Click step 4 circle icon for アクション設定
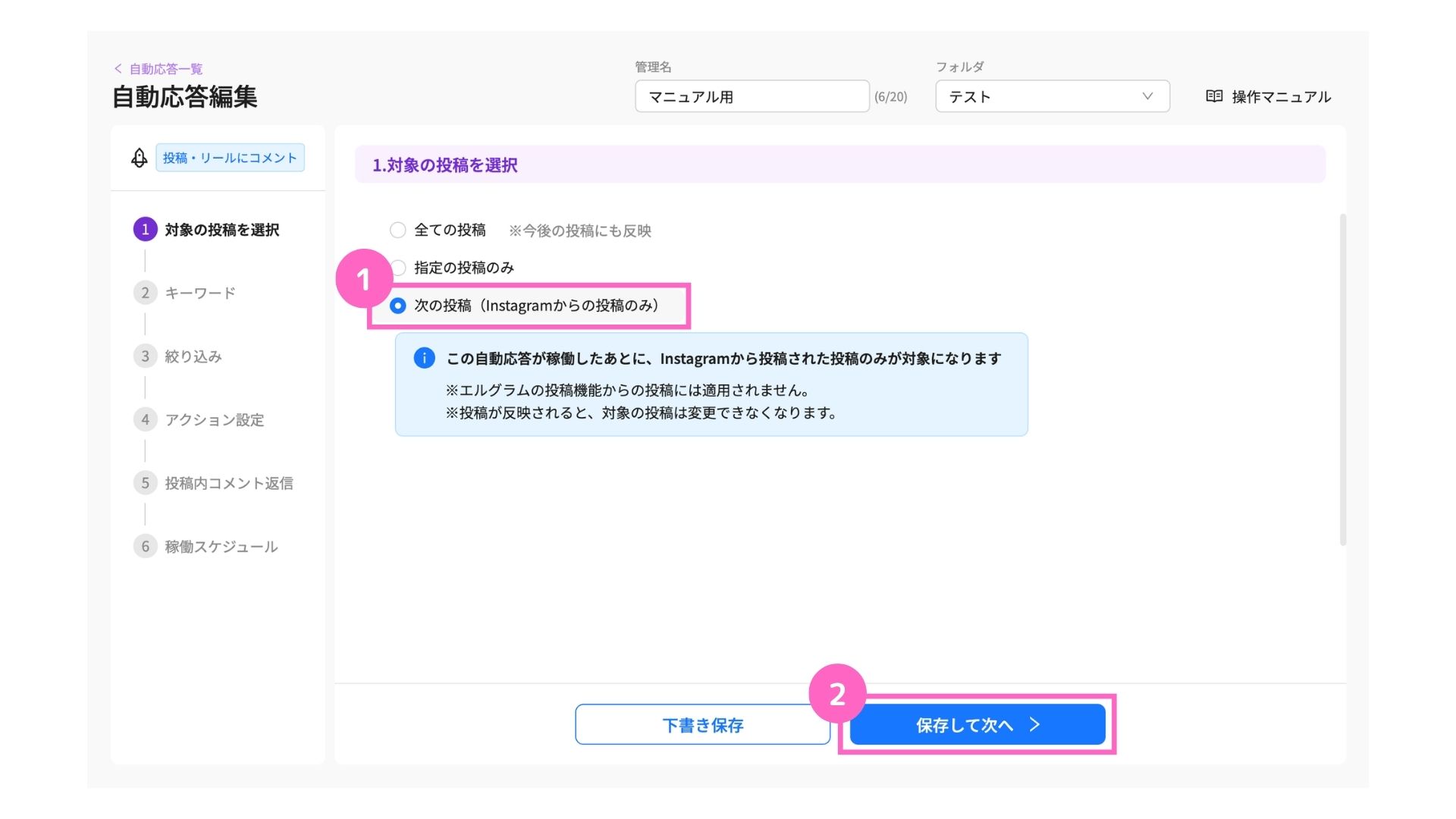Image resolution: width=1456 pixels, height=819 pixels. [x=145, y=419]
